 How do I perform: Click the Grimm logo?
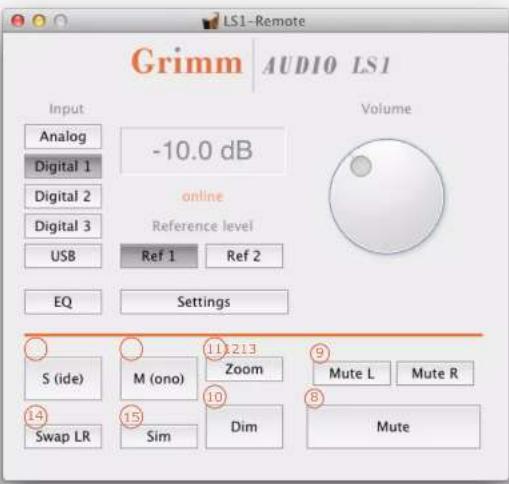187,62
